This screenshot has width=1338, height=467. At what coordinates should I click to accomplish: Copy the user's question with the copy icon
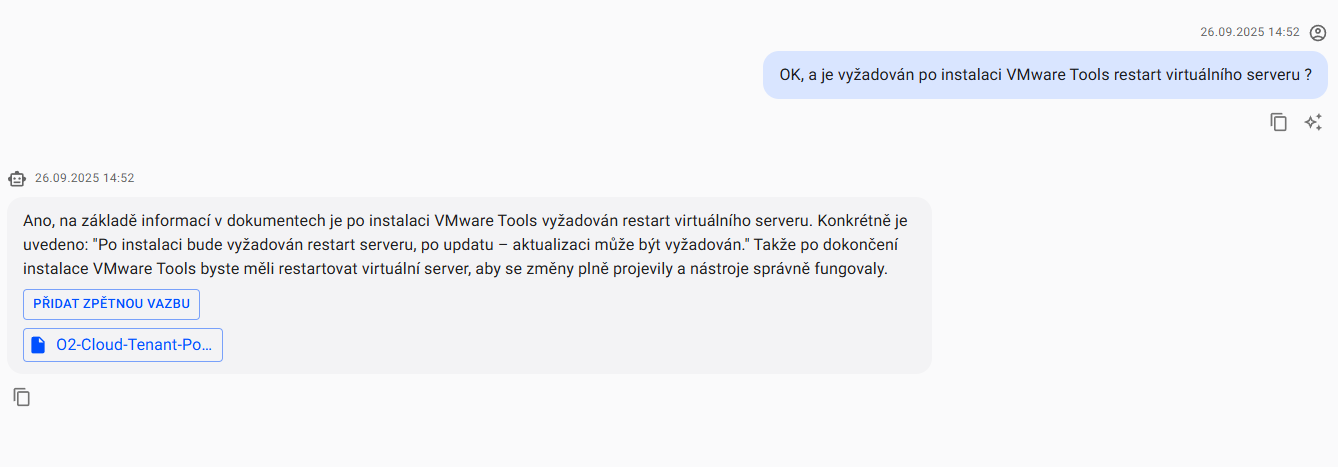[1278, 122]
